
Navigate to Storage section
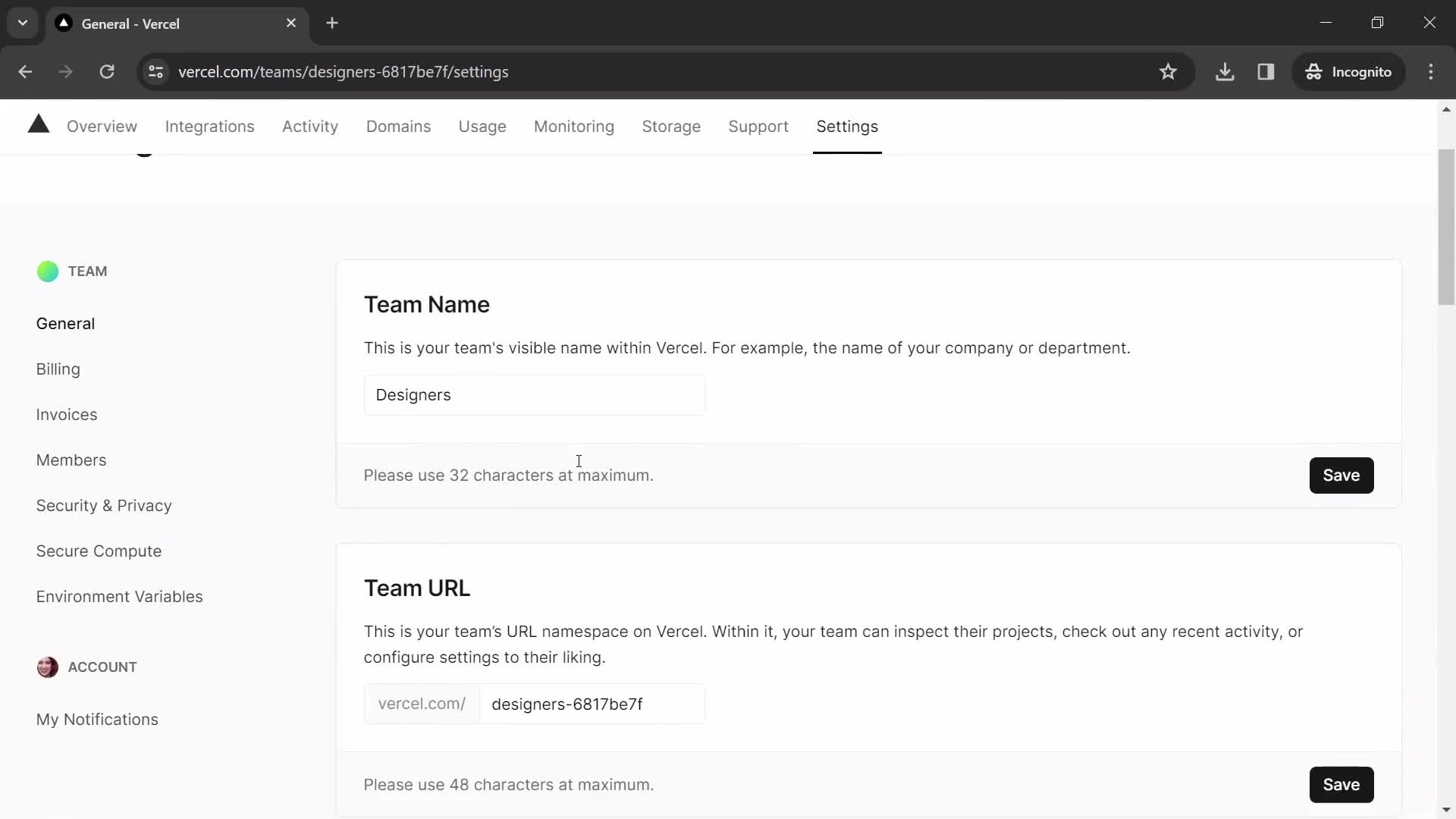click(x=671, y=126)
